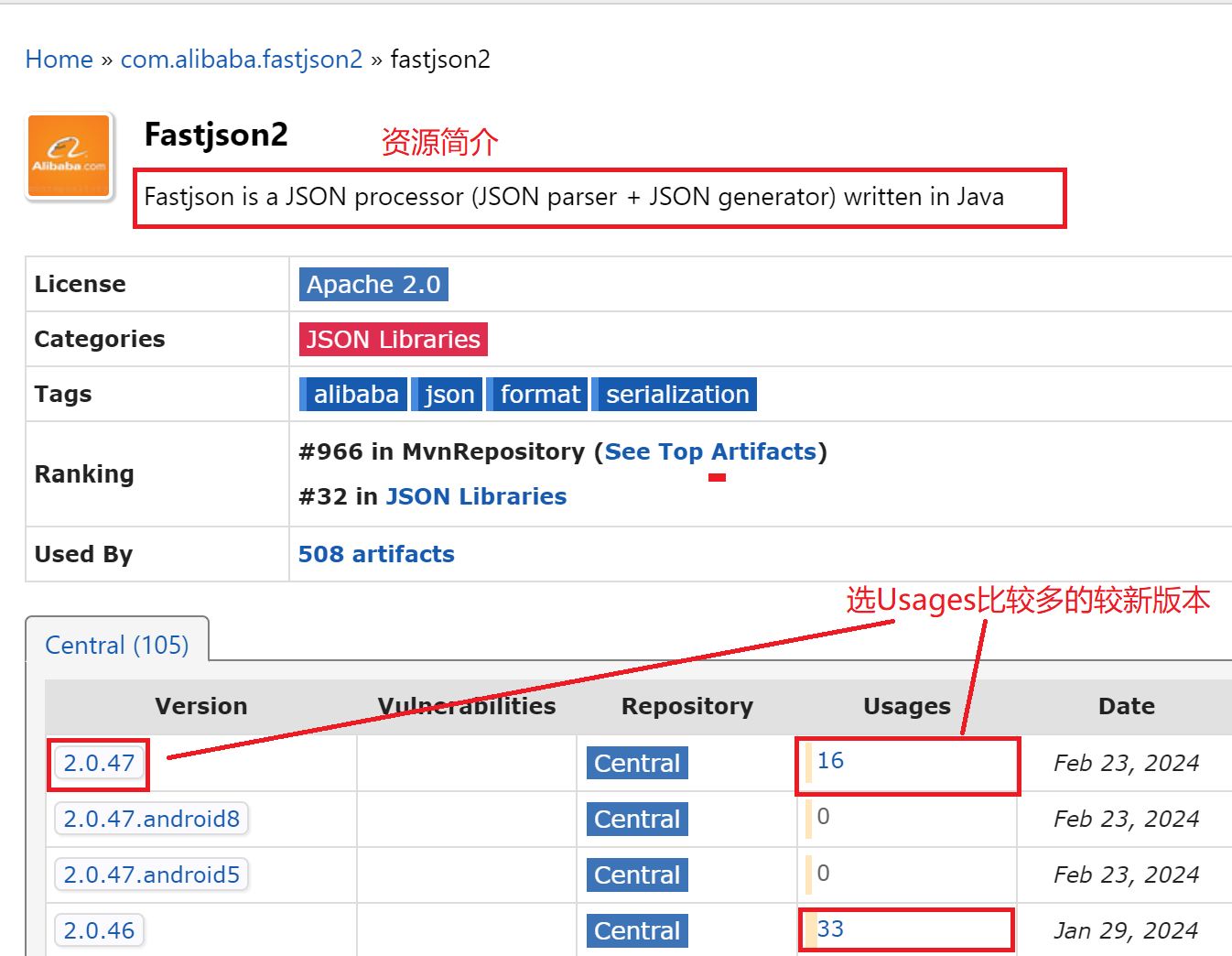The height and width of the screenshot is (956, 1232).
Task: Click the Fastjson2 title heading
Action: tap(216, 136)
